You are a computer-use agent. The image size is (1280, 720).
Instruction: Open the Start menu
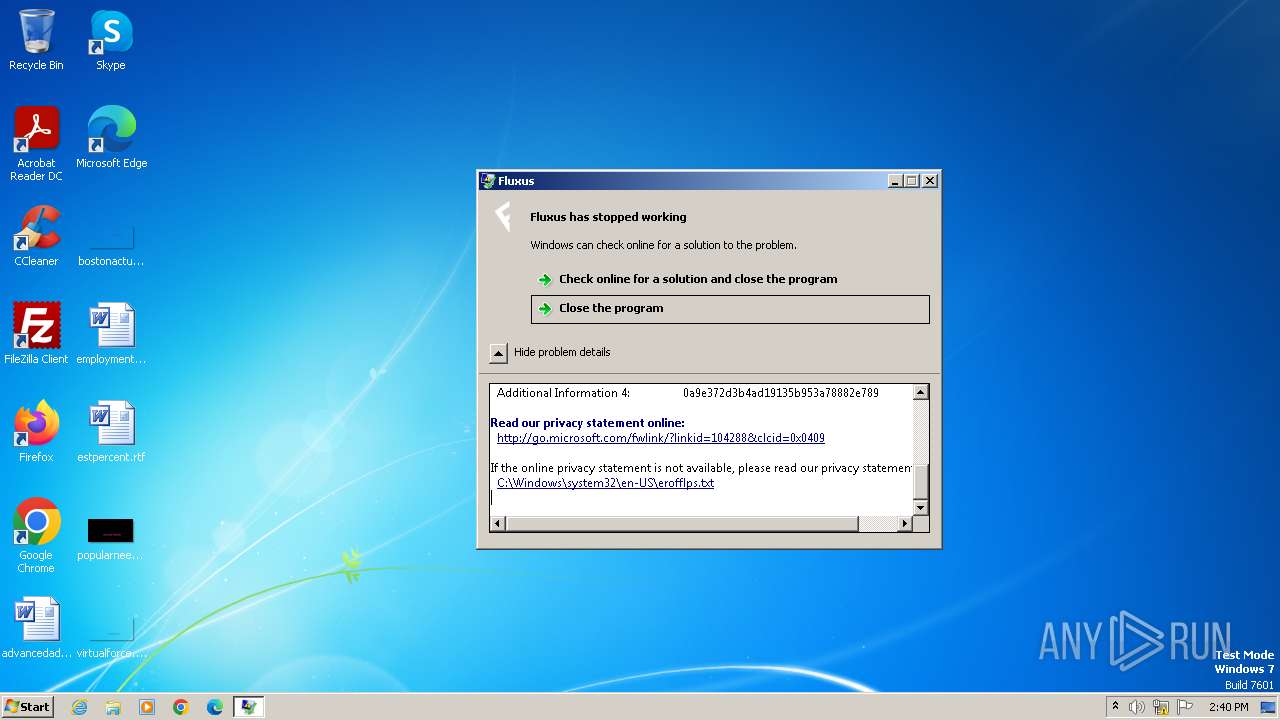point(27,707)
